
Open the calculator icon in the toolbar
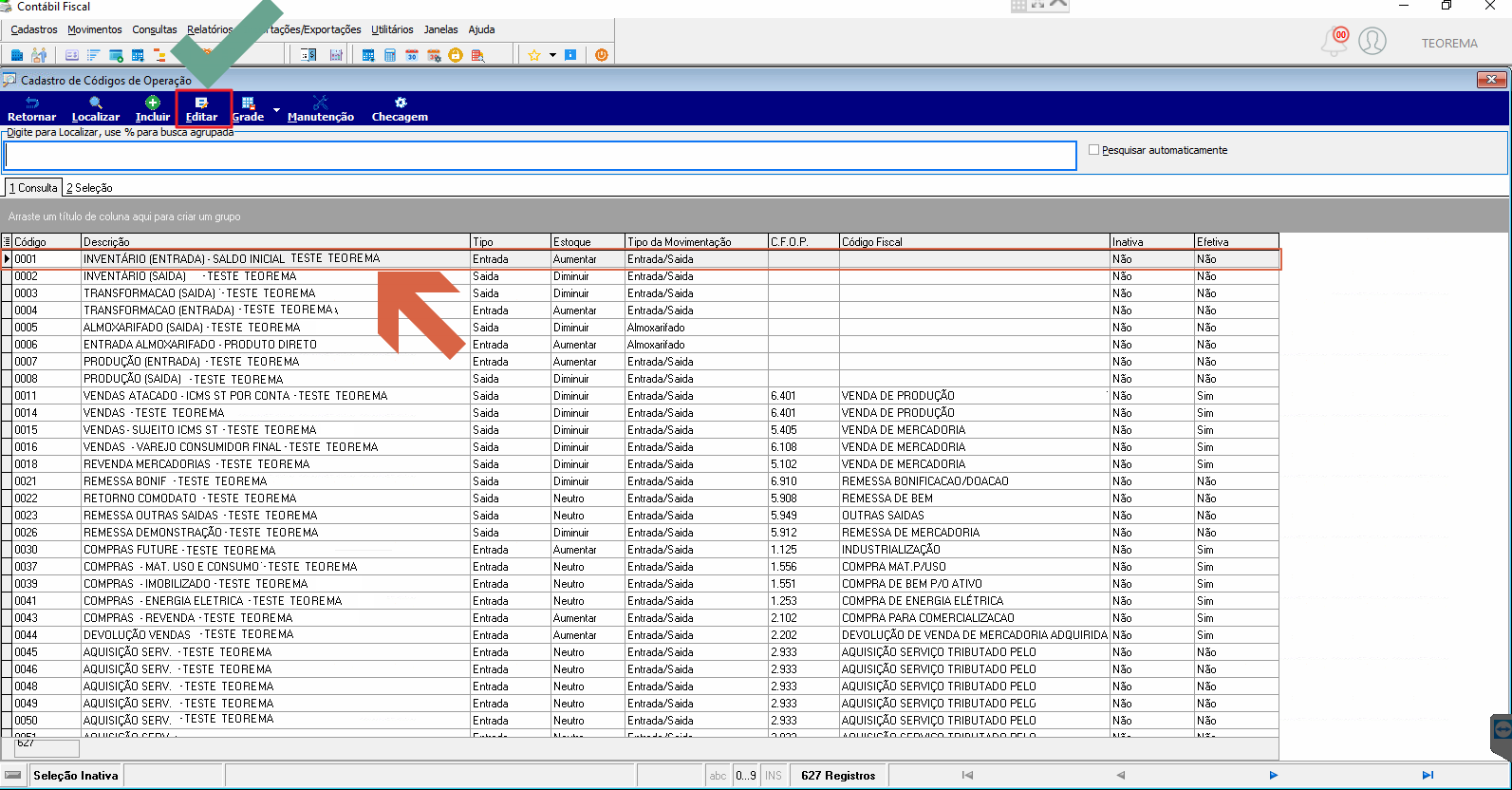click(x=390, y=55)
